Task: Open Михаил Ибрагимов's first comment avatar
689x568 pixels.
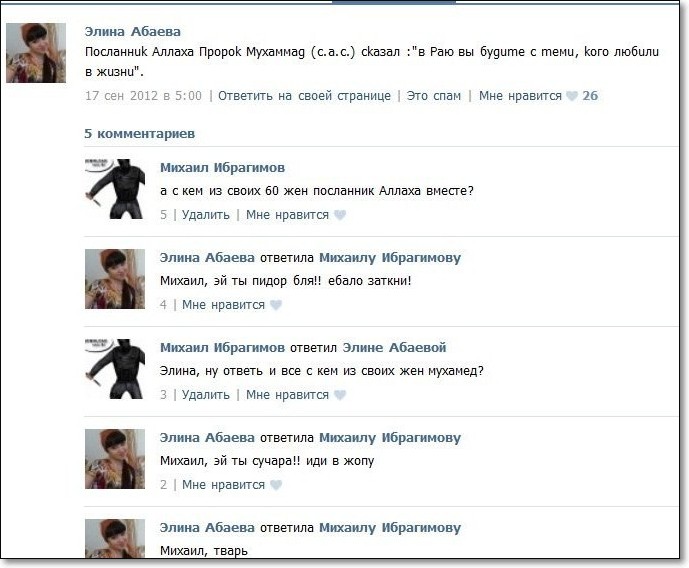Action: pos(115,189)
